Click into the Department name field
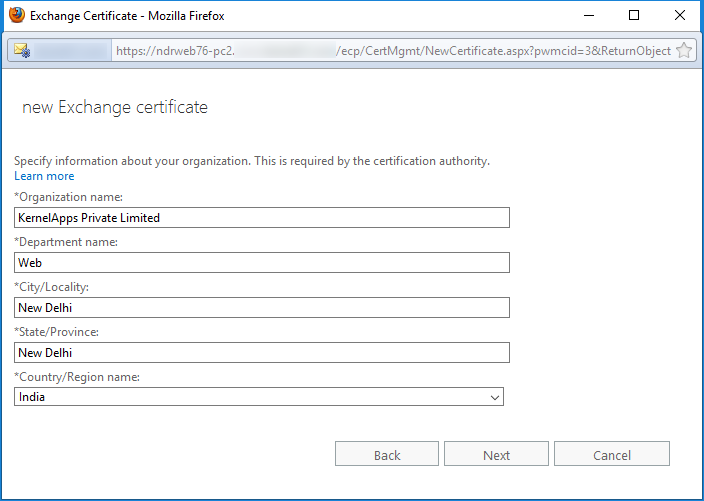The width and height of the screenshot is (704, 501). point(262,263)
